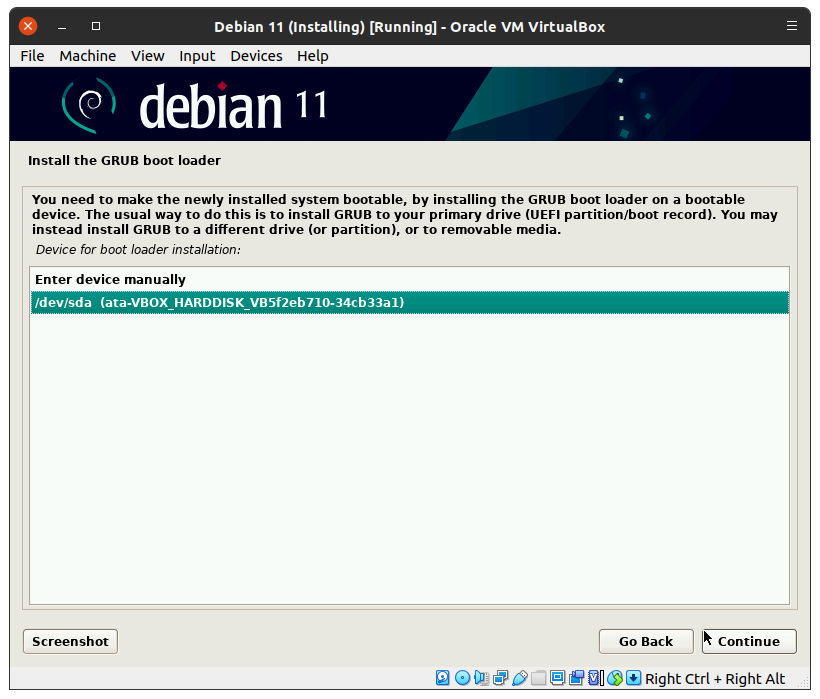Click the mouse integration indicator icon
The height and width of the screenshot is (699, 820).
click(614, 679)
